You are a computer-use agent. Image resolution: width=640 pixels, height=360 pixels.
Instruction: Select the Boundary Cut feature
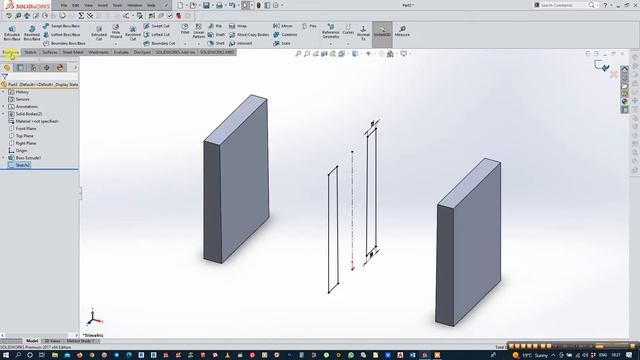tap(159, 43)
